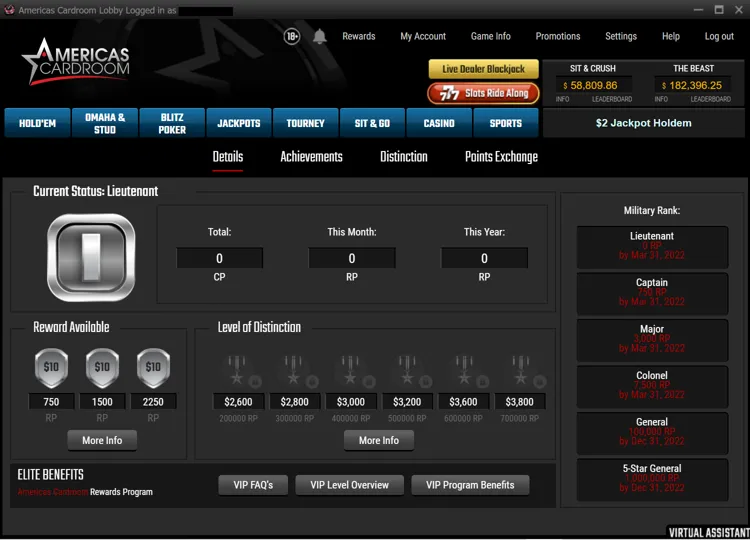Open the OMAHA & STUD game tab
The image size is (750, 540).
(x=105, y=123)
